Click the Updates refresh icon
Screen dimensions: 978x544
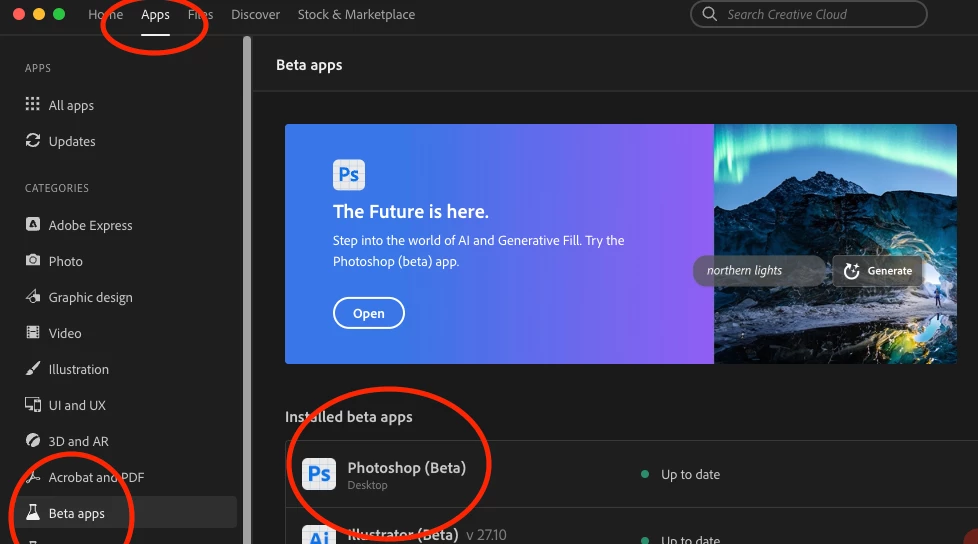click(32, 140)
